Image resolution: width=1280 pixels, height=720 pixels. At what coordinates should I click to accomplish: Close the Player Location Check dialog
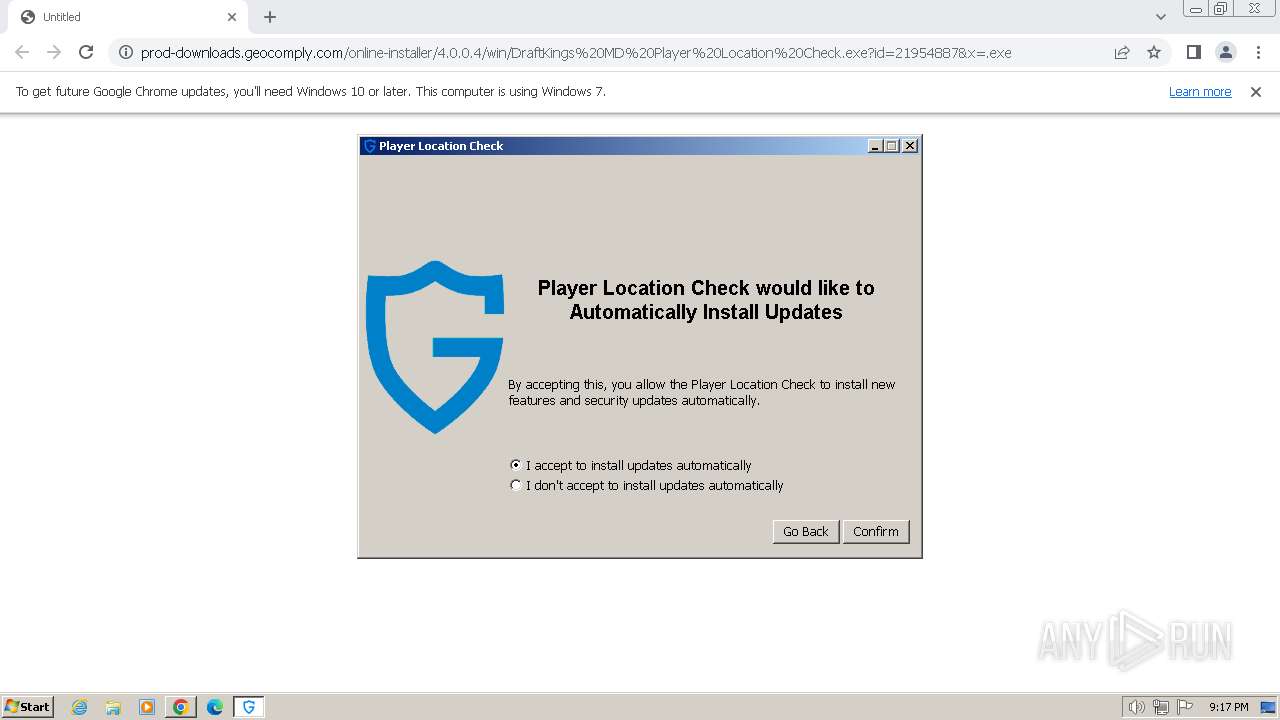(910, 146)
